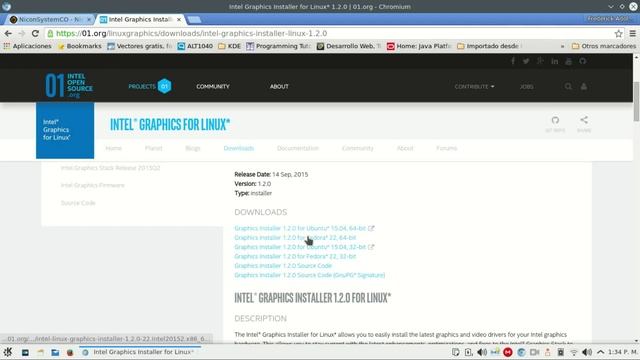Select Documentation tab in project navigation
This screenshot has width=640, height=360.
(x=298, y=148)
